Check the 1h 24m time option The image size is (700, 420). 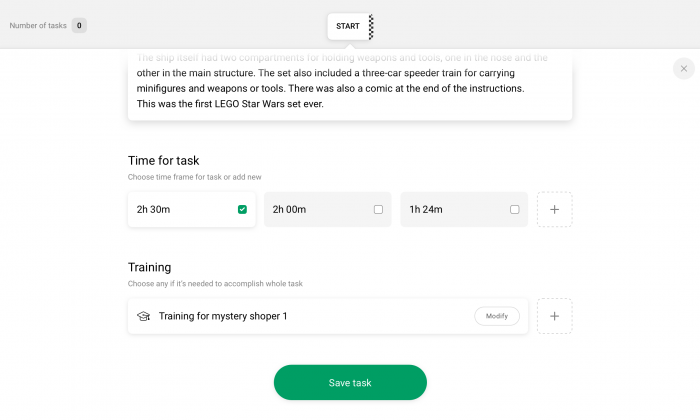pos(514,209)
